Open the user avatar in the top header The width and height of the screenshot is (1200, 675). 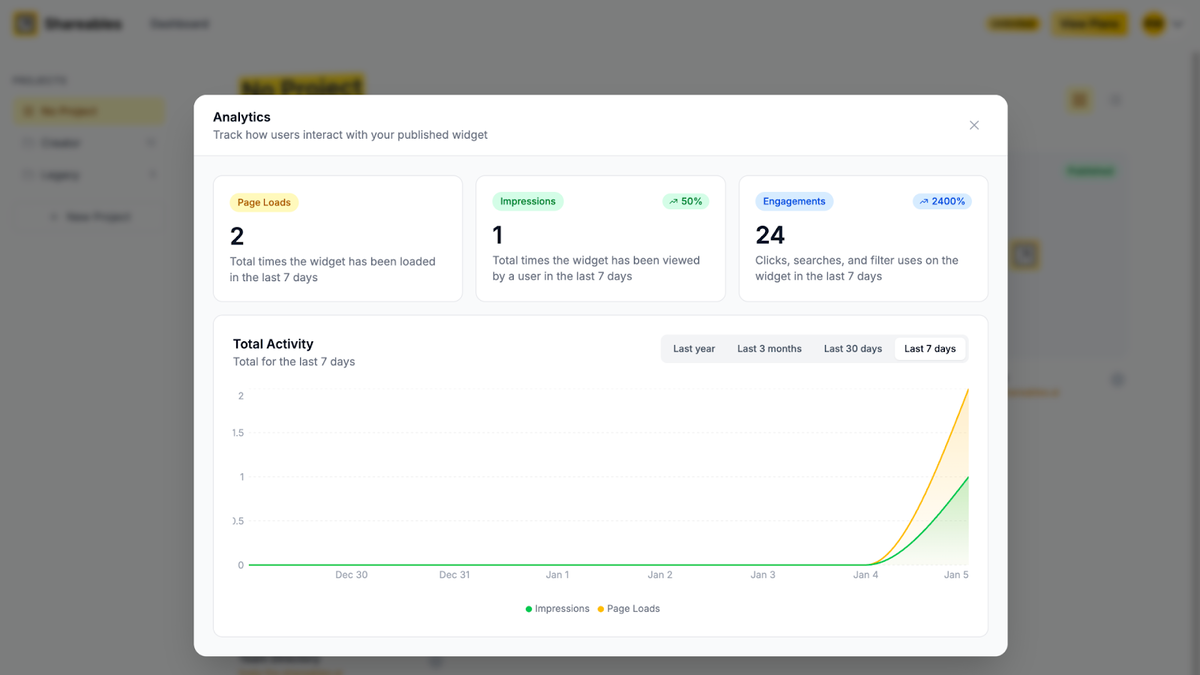(x=1153, y=23)
